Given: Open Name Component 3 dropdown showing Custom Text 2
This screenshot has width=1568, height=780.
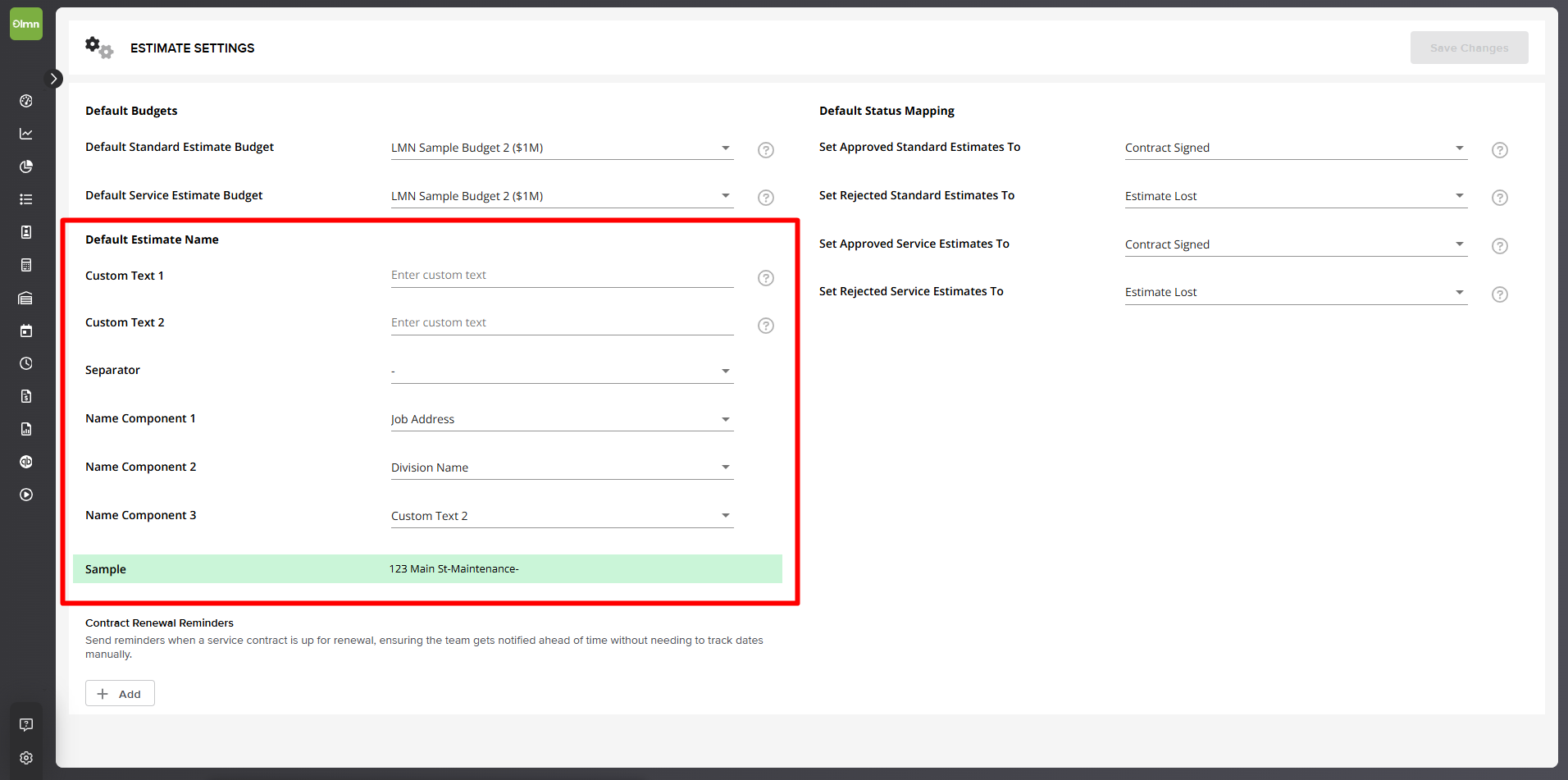Looking at the screenshot, I should (562, 516).
